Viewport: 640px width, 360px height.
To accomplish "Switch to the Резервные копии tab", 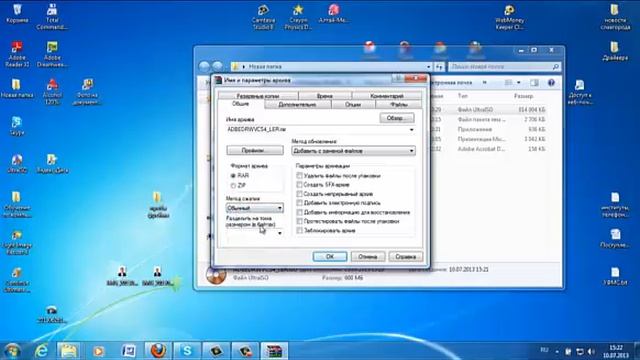I will (258, 96).
